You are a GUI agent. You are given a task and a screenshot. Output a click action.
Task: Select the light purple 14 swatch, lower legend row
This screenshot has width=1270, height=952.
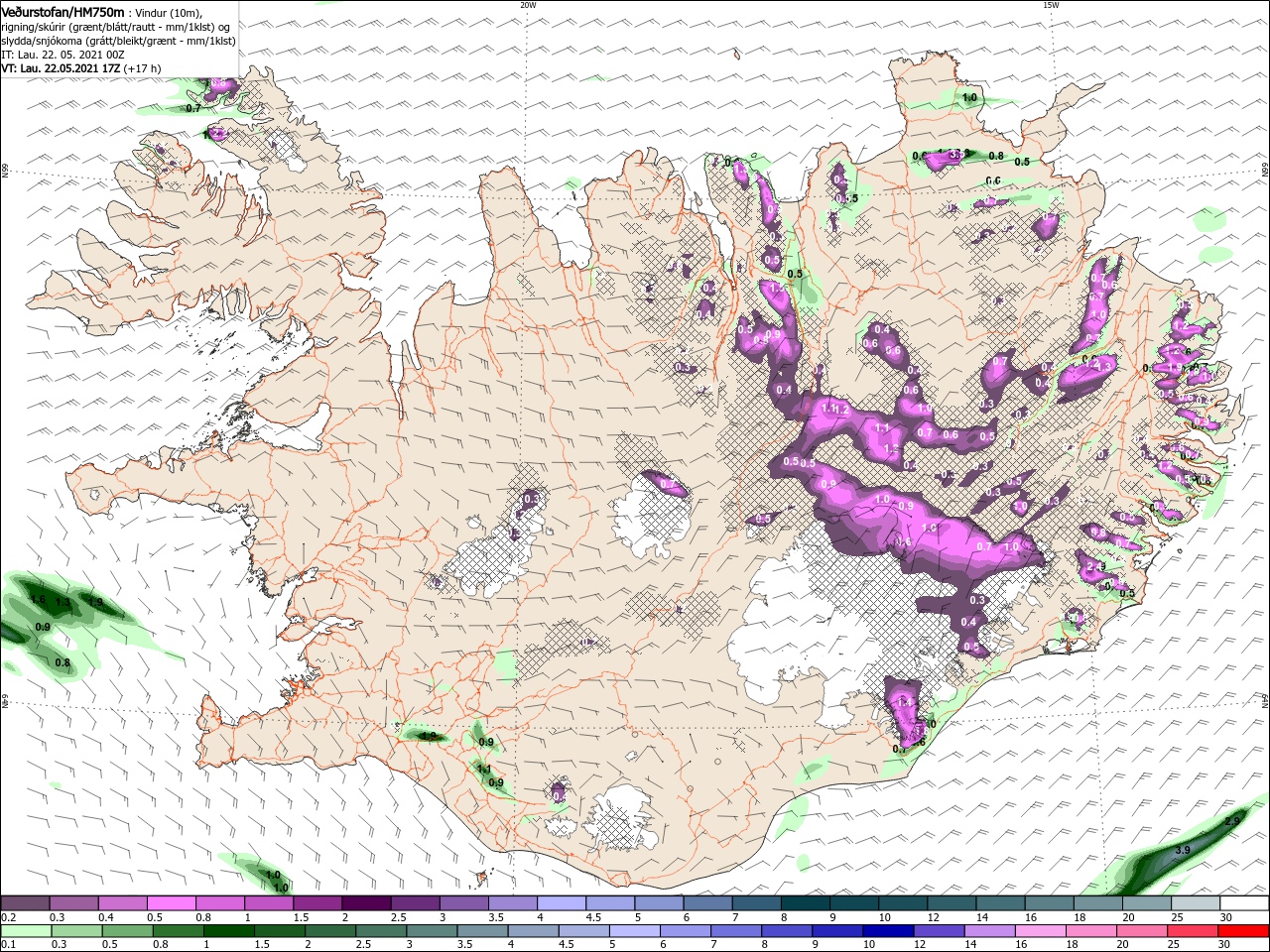(x=988, y=931)
